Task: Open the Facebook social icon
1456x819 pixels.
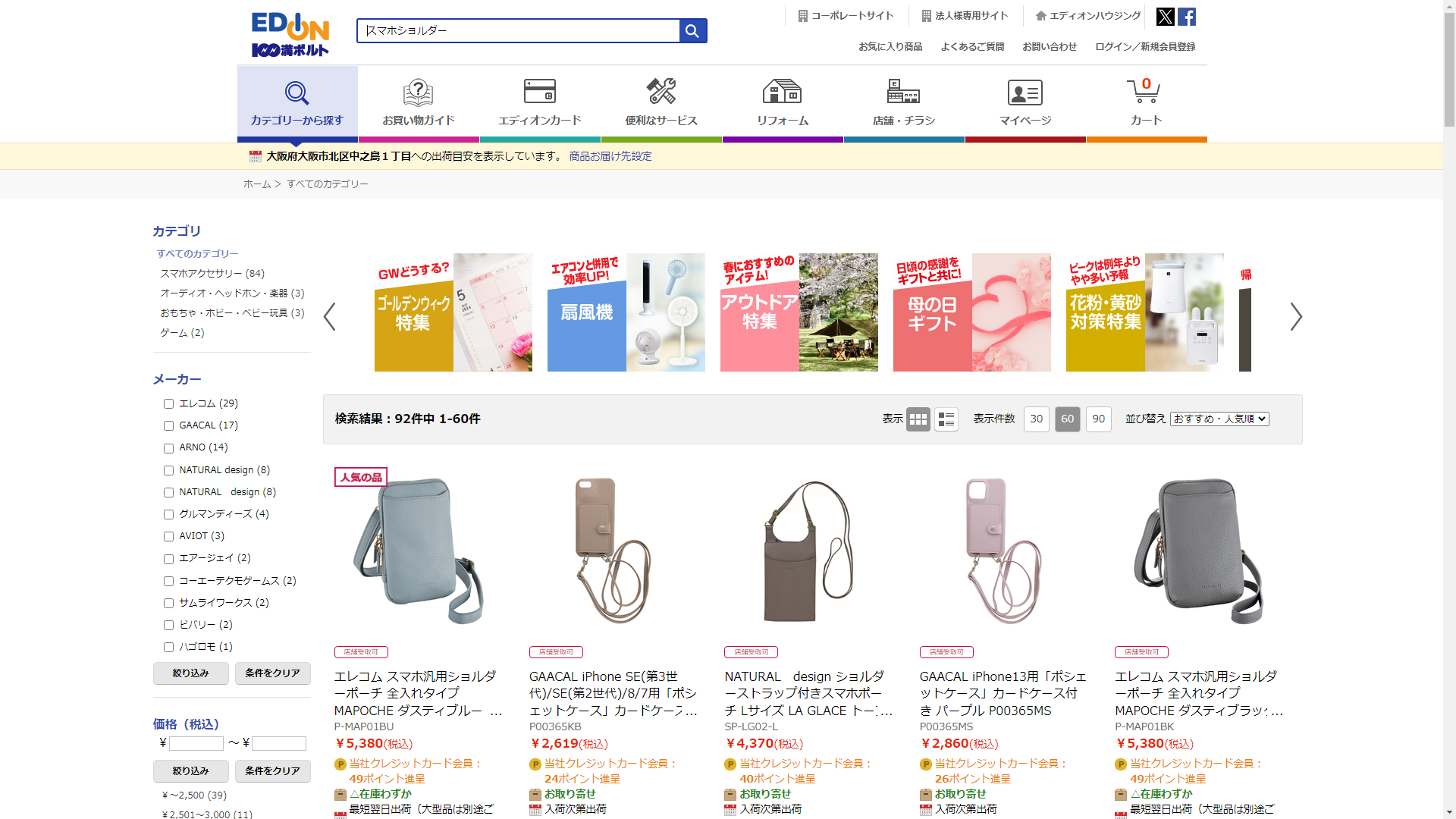Action: click(1187, 17)
